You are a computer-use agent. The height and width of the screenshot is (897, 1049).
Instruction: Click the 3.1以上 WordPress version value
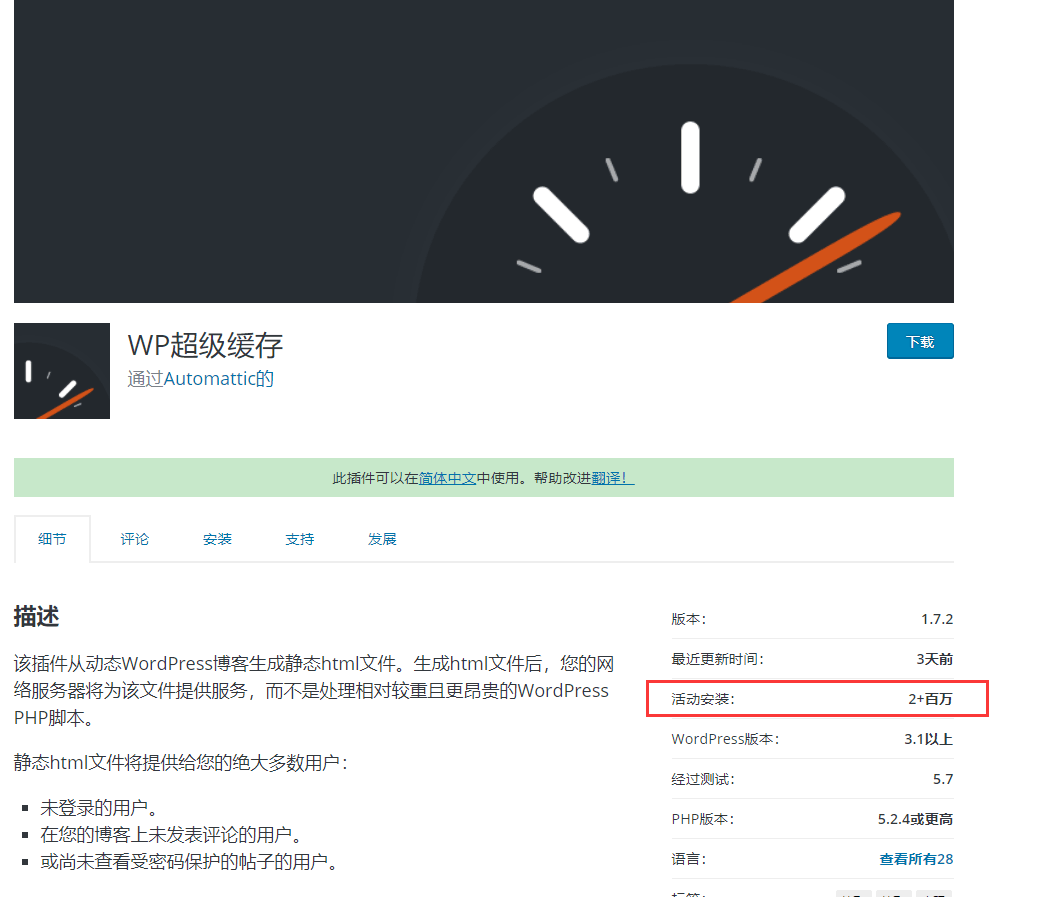pos(929,739)
